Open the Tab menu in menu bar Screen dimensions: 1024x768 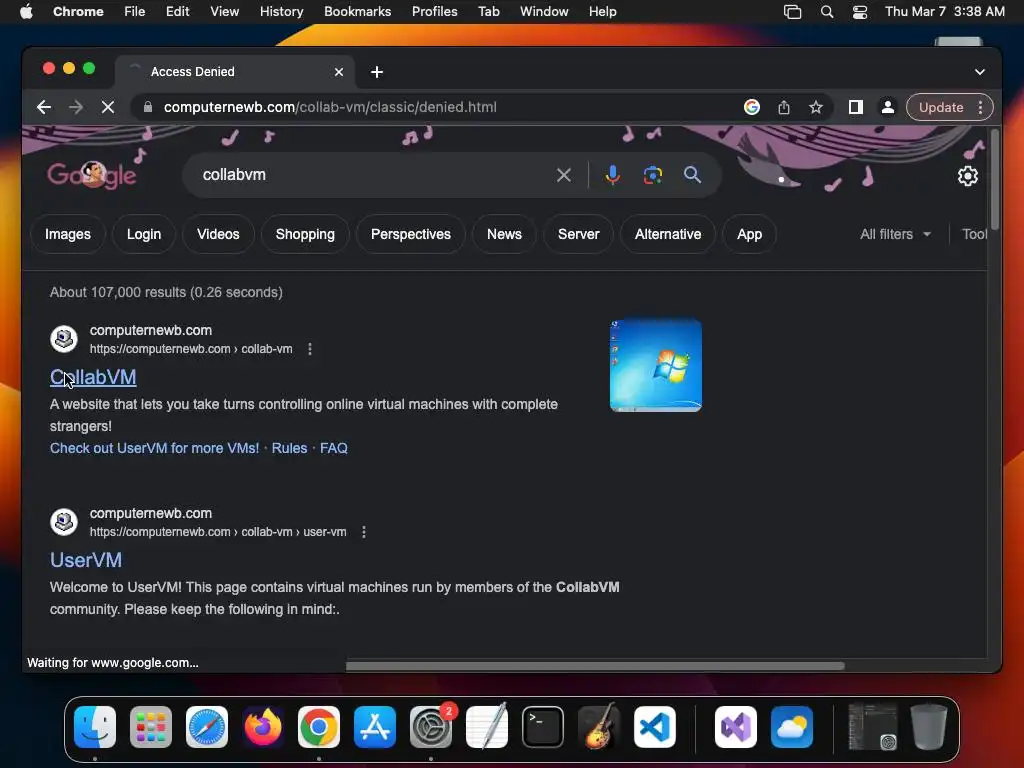coord(488,12)
